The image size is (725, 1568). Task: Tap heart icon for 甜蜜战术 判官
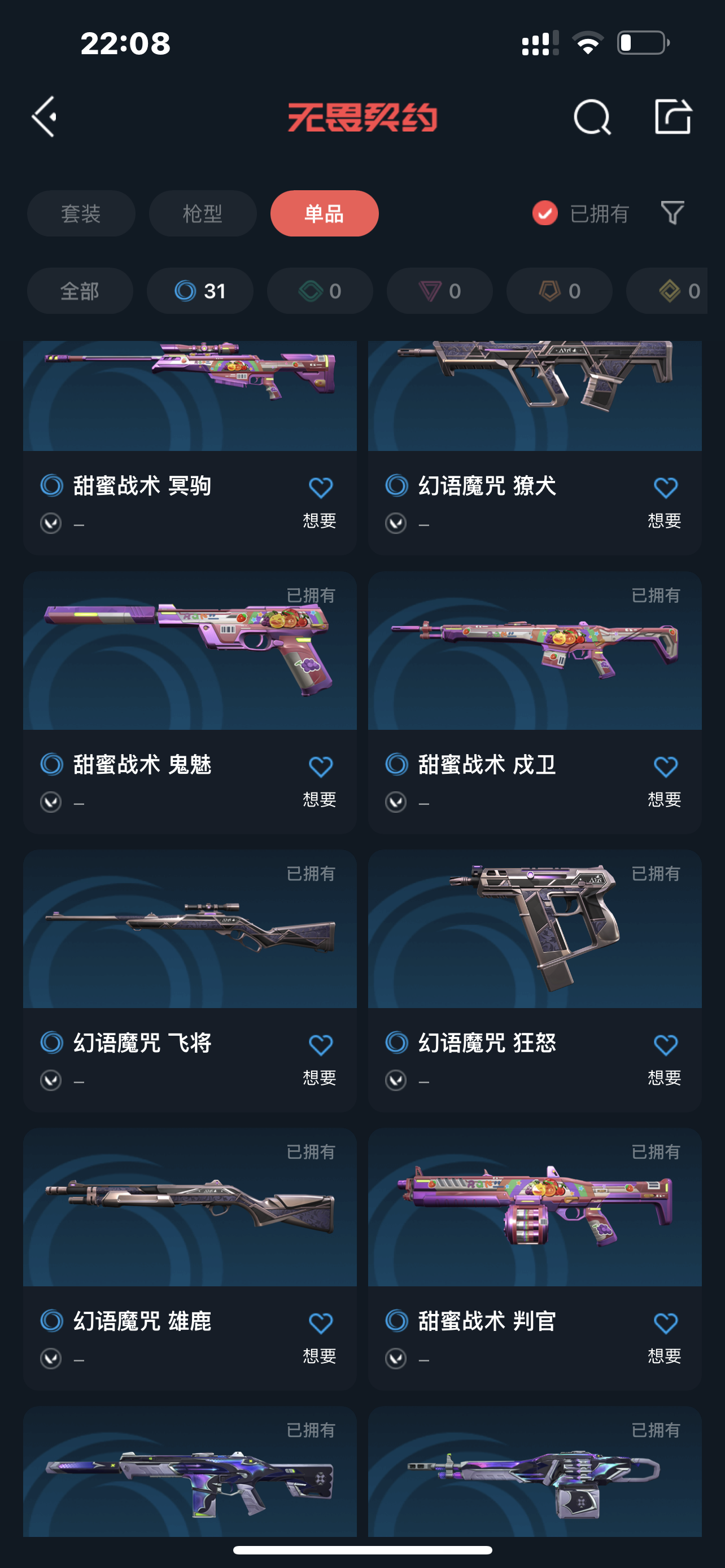tap(665, 1323)
